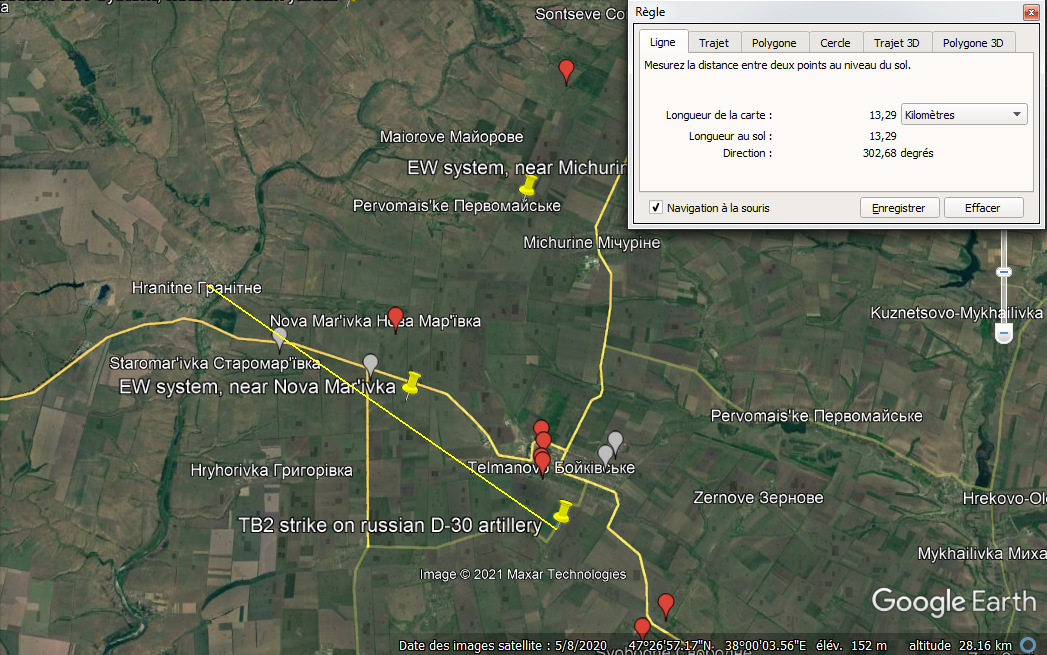Open the red placemark below Sontseve
Viewport: 1047px width, 655px height.
coord(566,70)
